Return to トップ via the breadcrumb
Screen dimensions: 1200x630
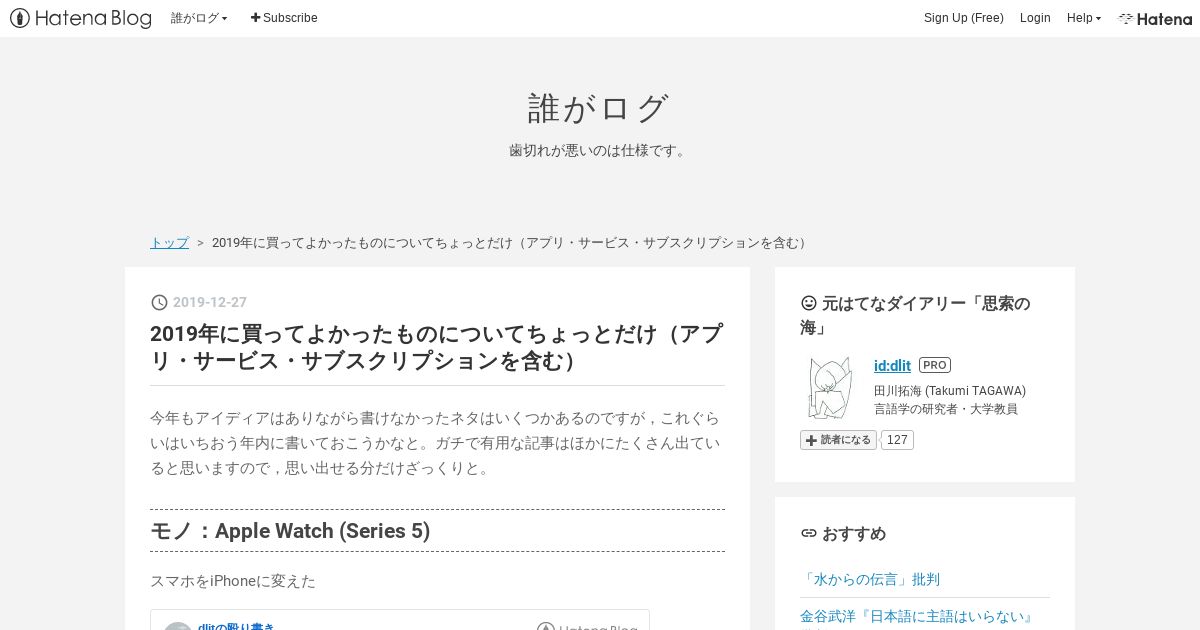pyautogui.click(x=169, y=242)
